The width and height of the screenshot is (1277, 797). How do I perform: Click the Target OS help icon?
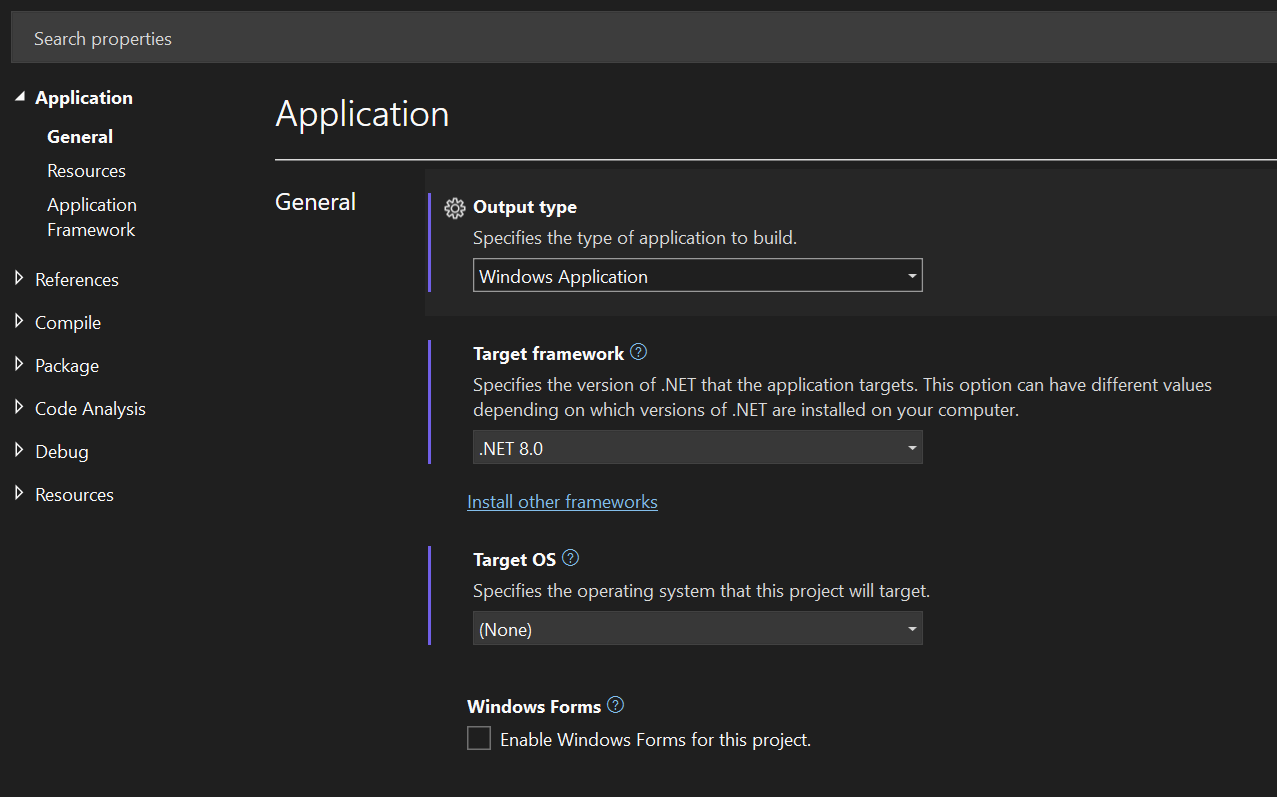click(570, 558)
